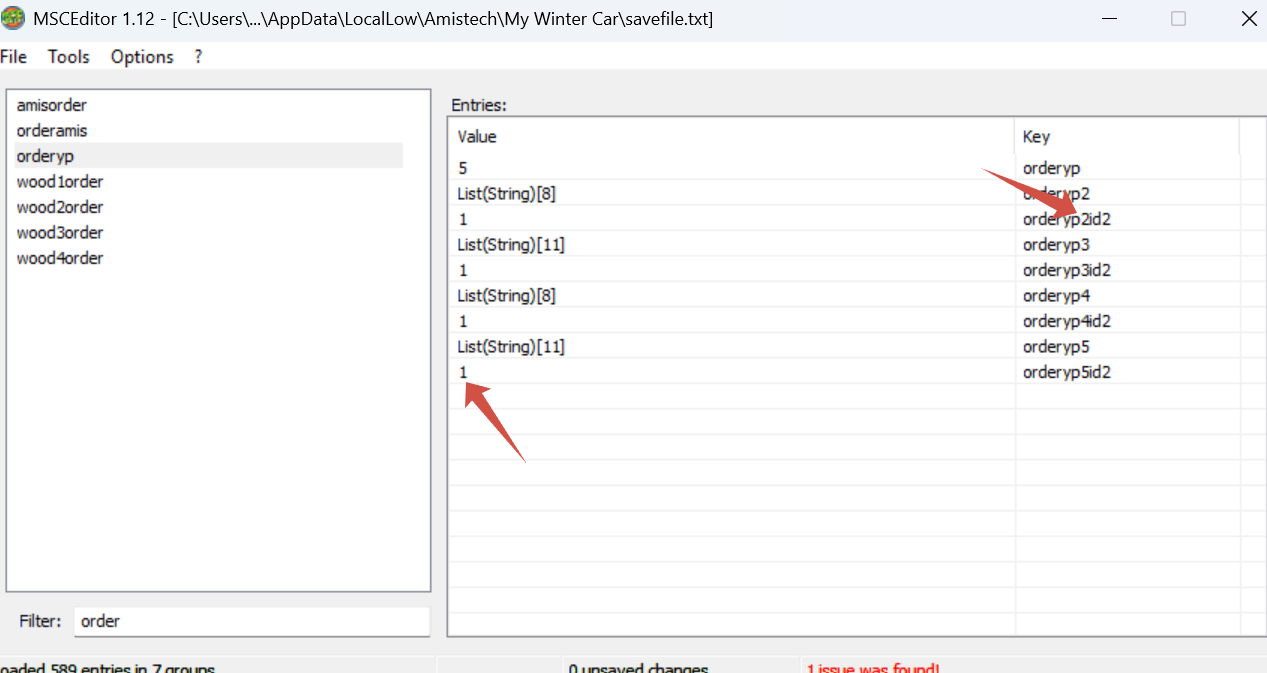
Task: Select the wood4order group
Action: click(x=60, y=258)
